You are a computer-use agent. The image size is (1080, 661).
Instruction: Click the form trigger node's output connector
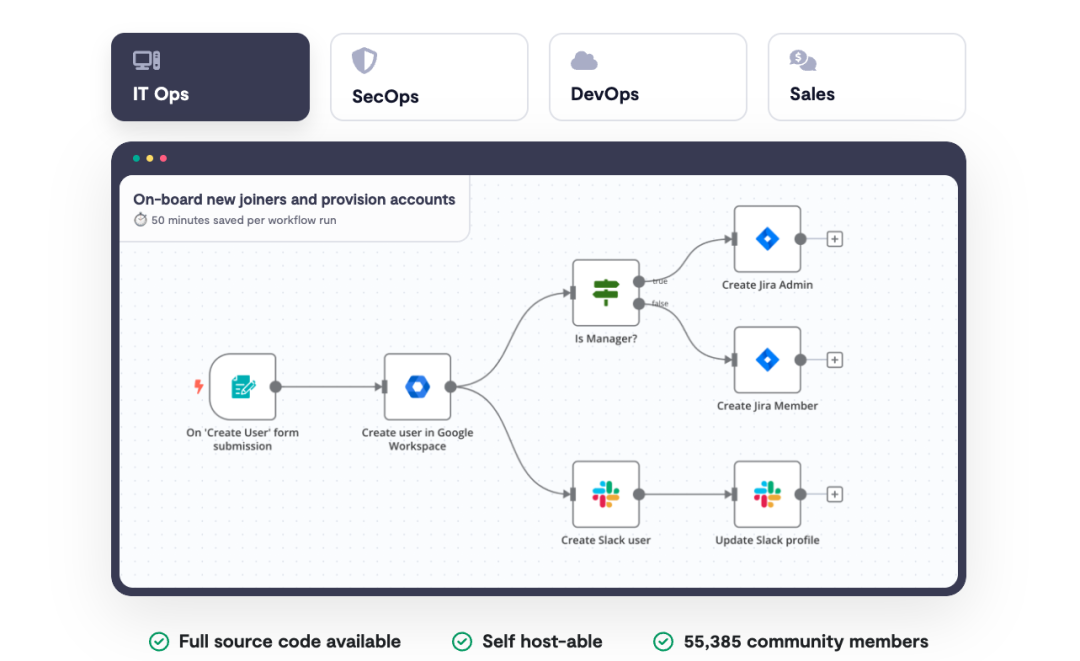click(276, 387)
